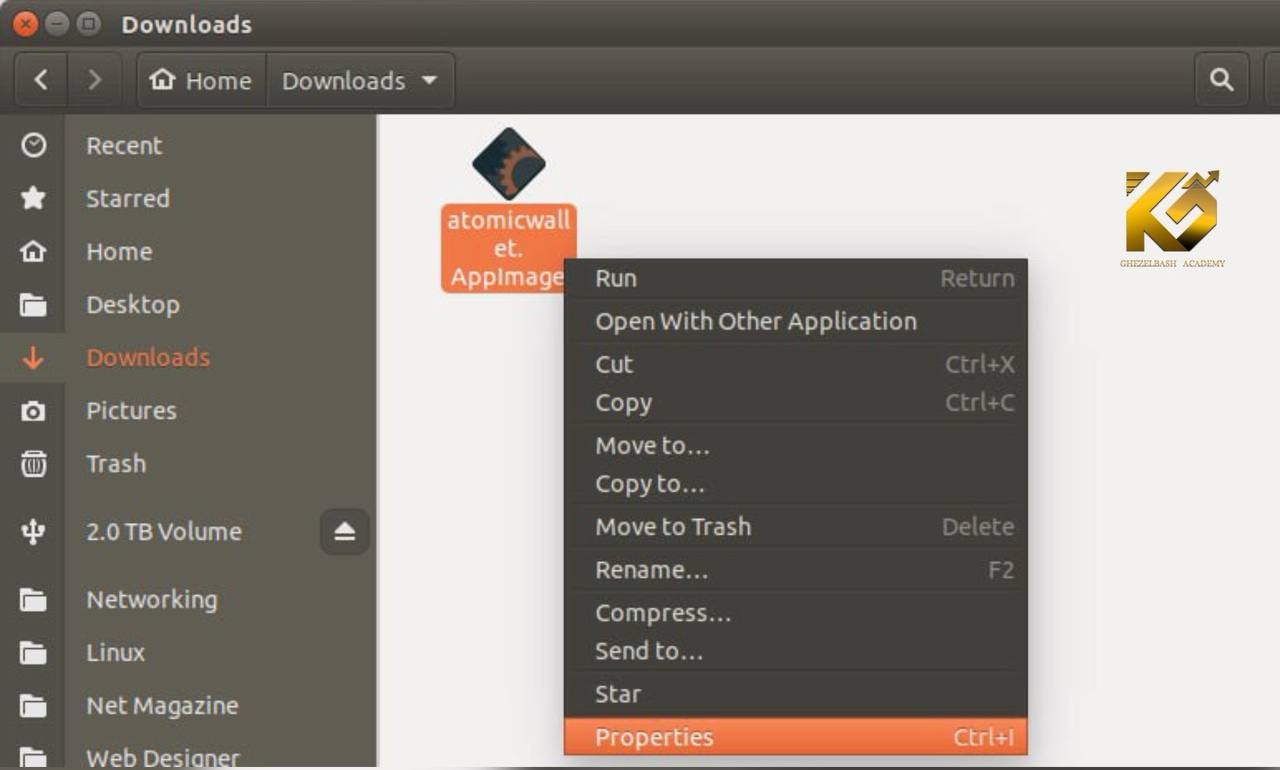Open the Downloads path dropdown arrow
The height and width of the screenshot is (770, 1280).
click(430, 80)
